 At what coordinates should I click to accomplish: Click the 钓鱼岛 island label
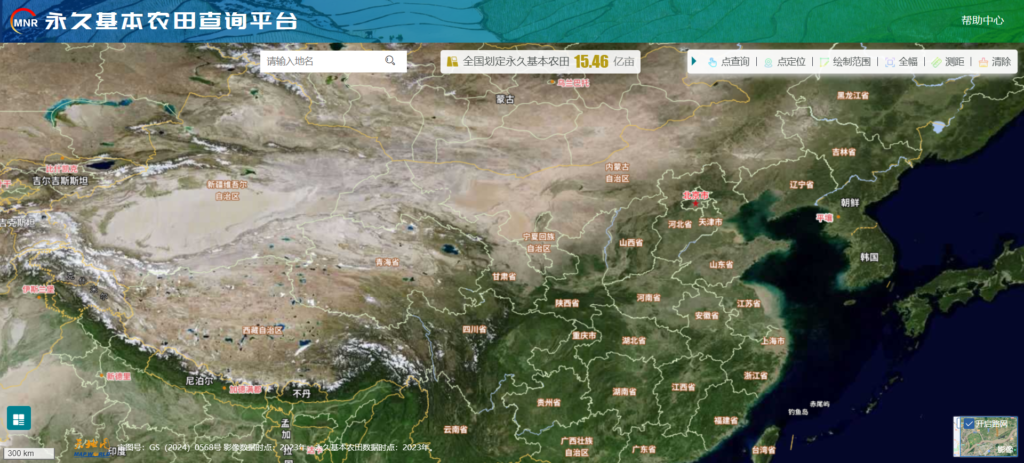pos(798,412)
